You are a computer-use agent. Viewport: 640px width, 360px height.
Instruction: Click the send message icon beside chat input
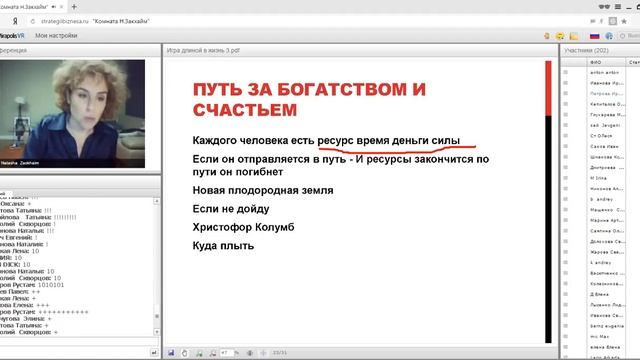pyautogui.click(x=154, y=353)
